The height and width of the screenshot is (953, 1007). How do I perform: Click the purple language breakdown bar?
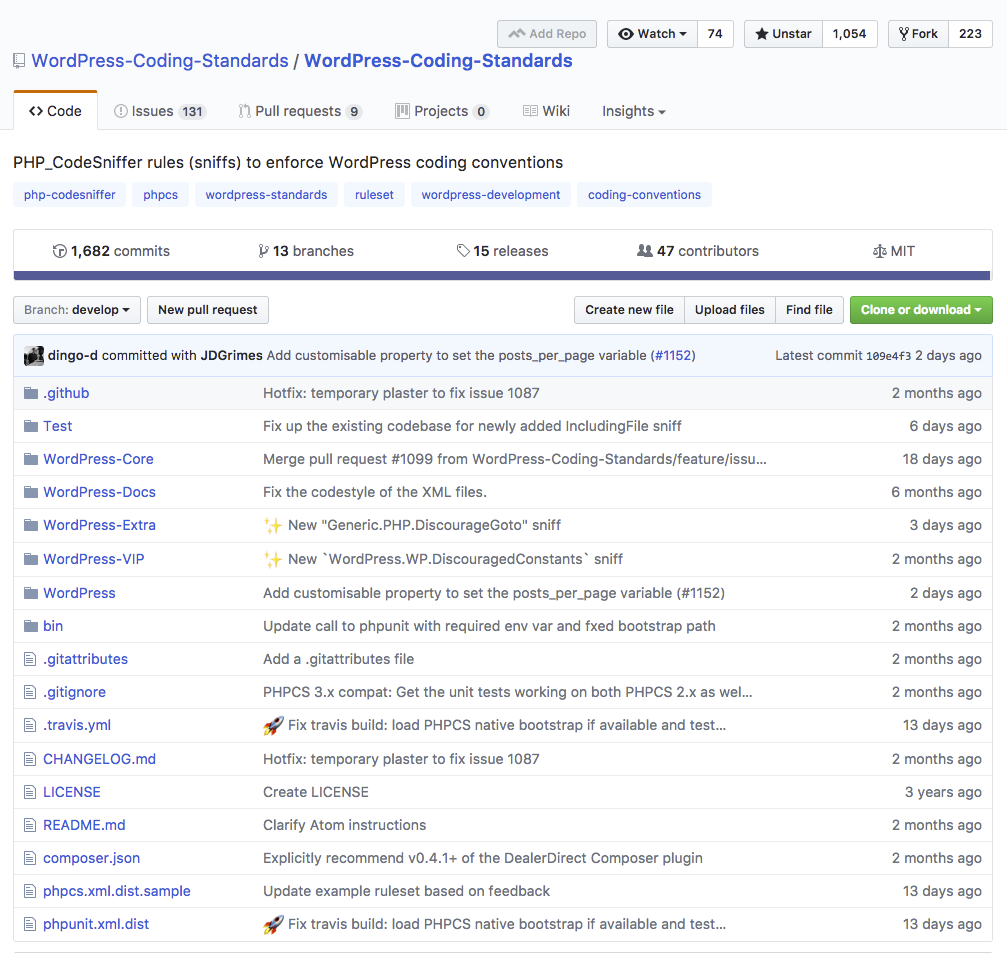[502, 275]
